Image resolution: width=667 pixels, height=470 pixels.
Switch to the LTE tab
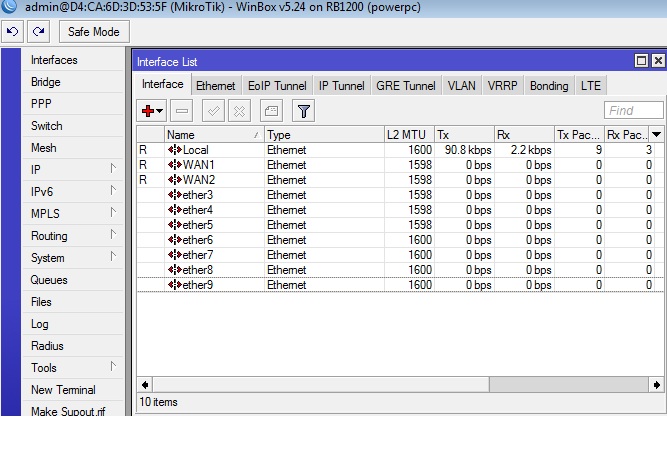[x=591, y=86]
